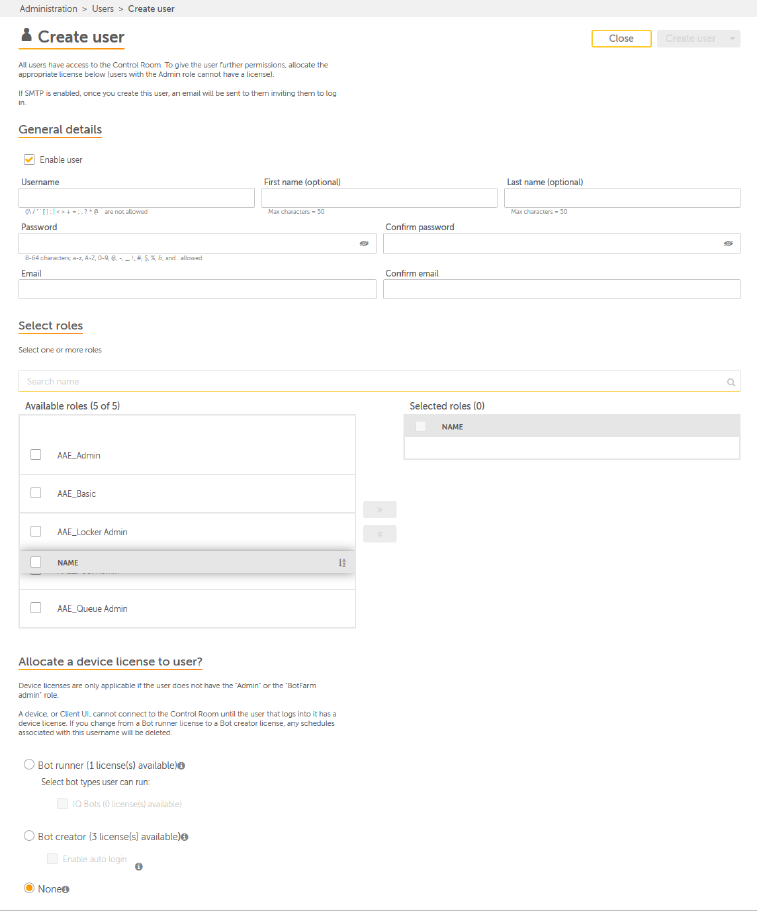Click info icon near Enable auto login

coord(138,867)
